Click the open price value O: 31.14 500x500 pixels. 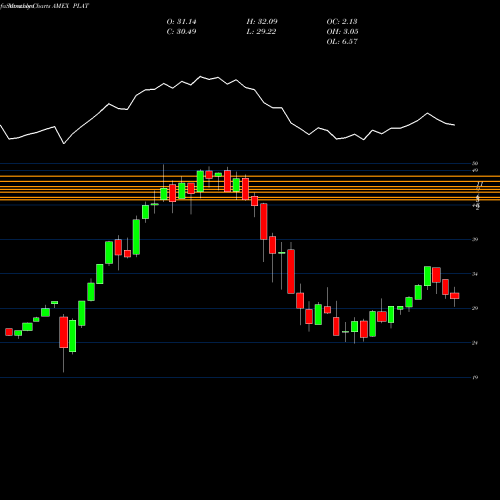(181, 22)
